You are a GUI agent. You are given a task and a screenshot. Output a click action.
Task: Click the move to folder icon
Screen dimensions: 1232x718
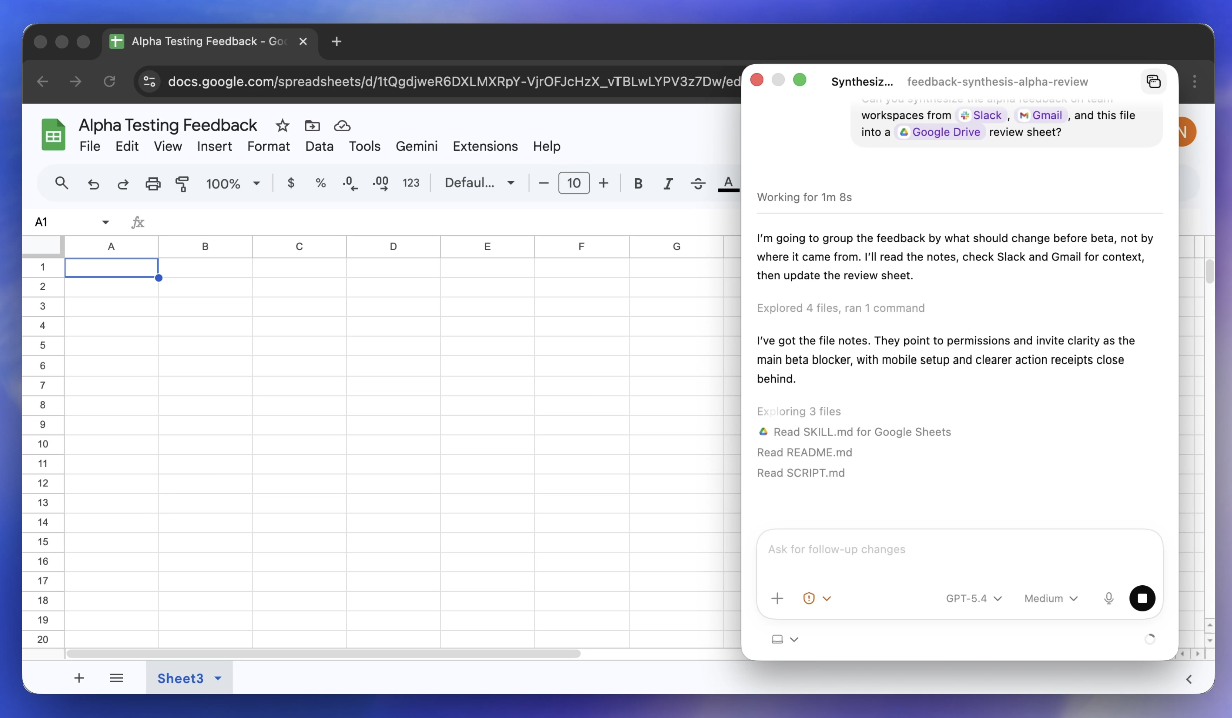[312, 125]
